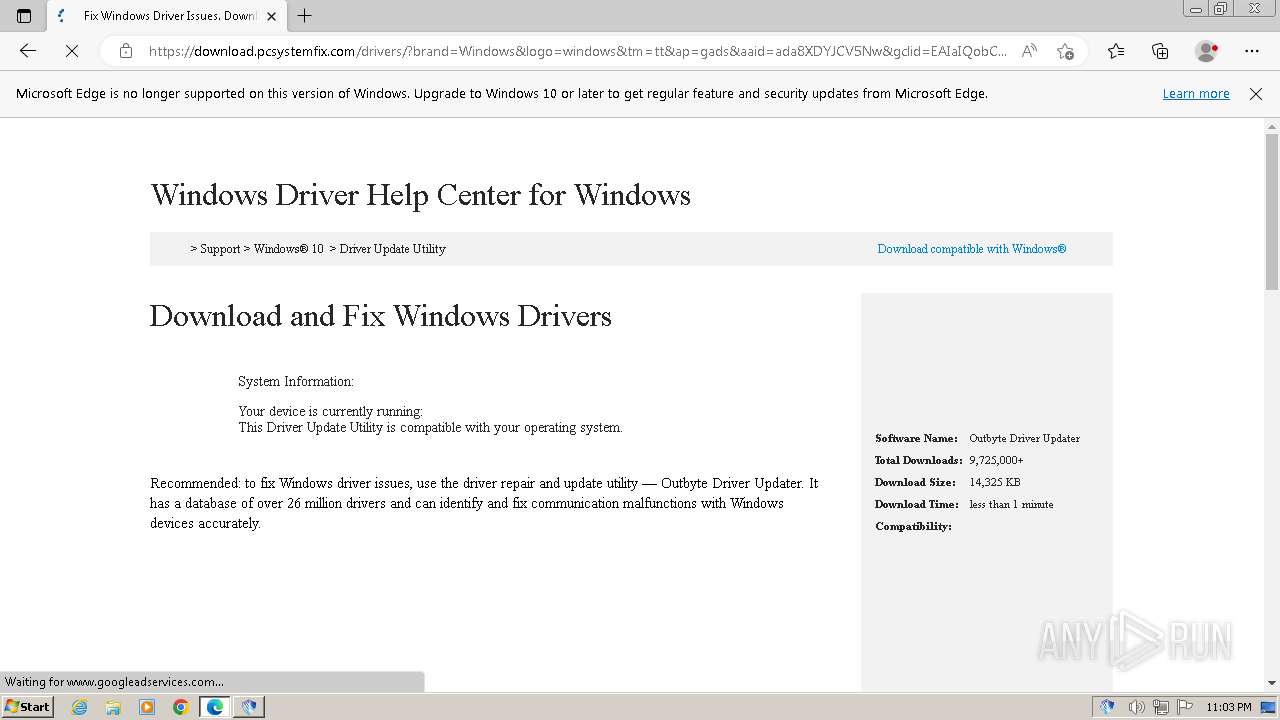Click Download and Fix Windows Drivers heading
The width and height of the screenshot is (1280, 720).
click(380, 316)
